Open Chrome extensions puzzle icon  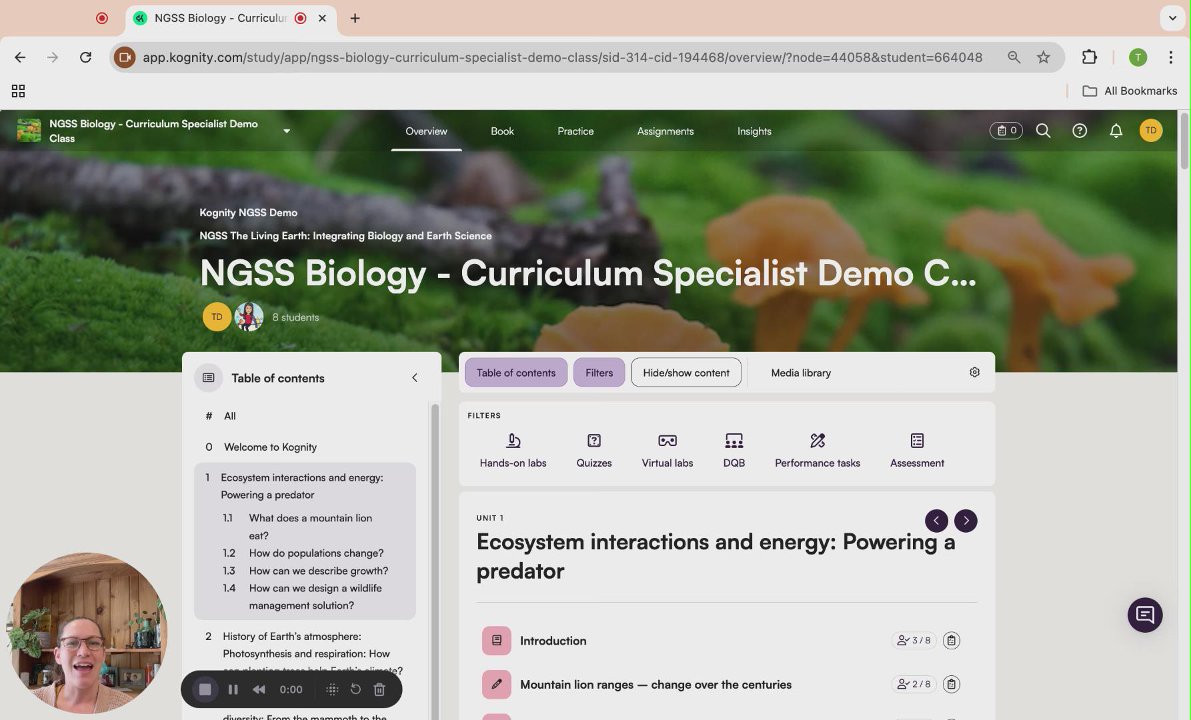(x=1089, y=57)
